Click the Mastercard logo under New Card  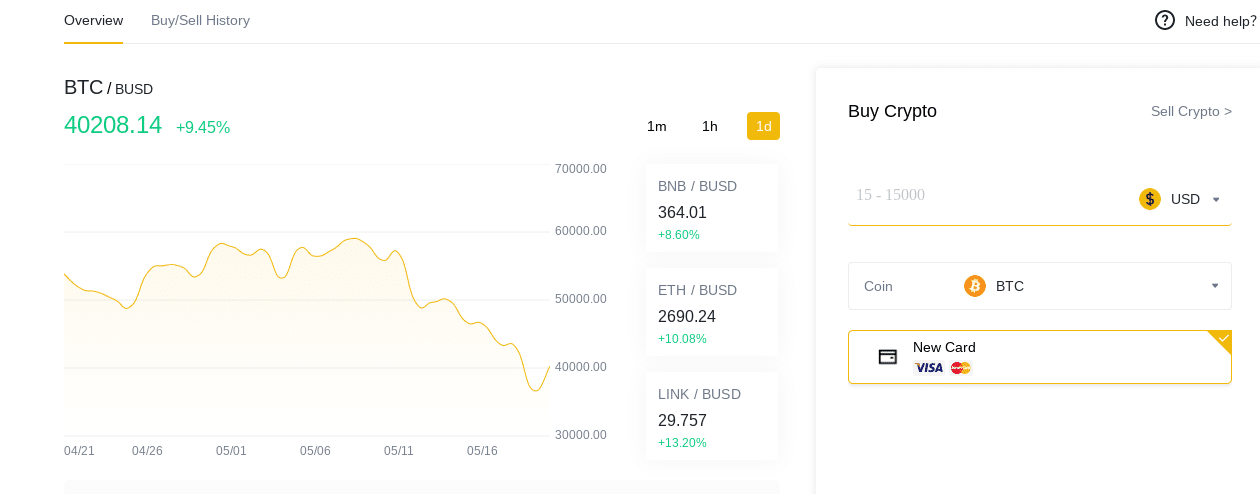pos(961,368)
